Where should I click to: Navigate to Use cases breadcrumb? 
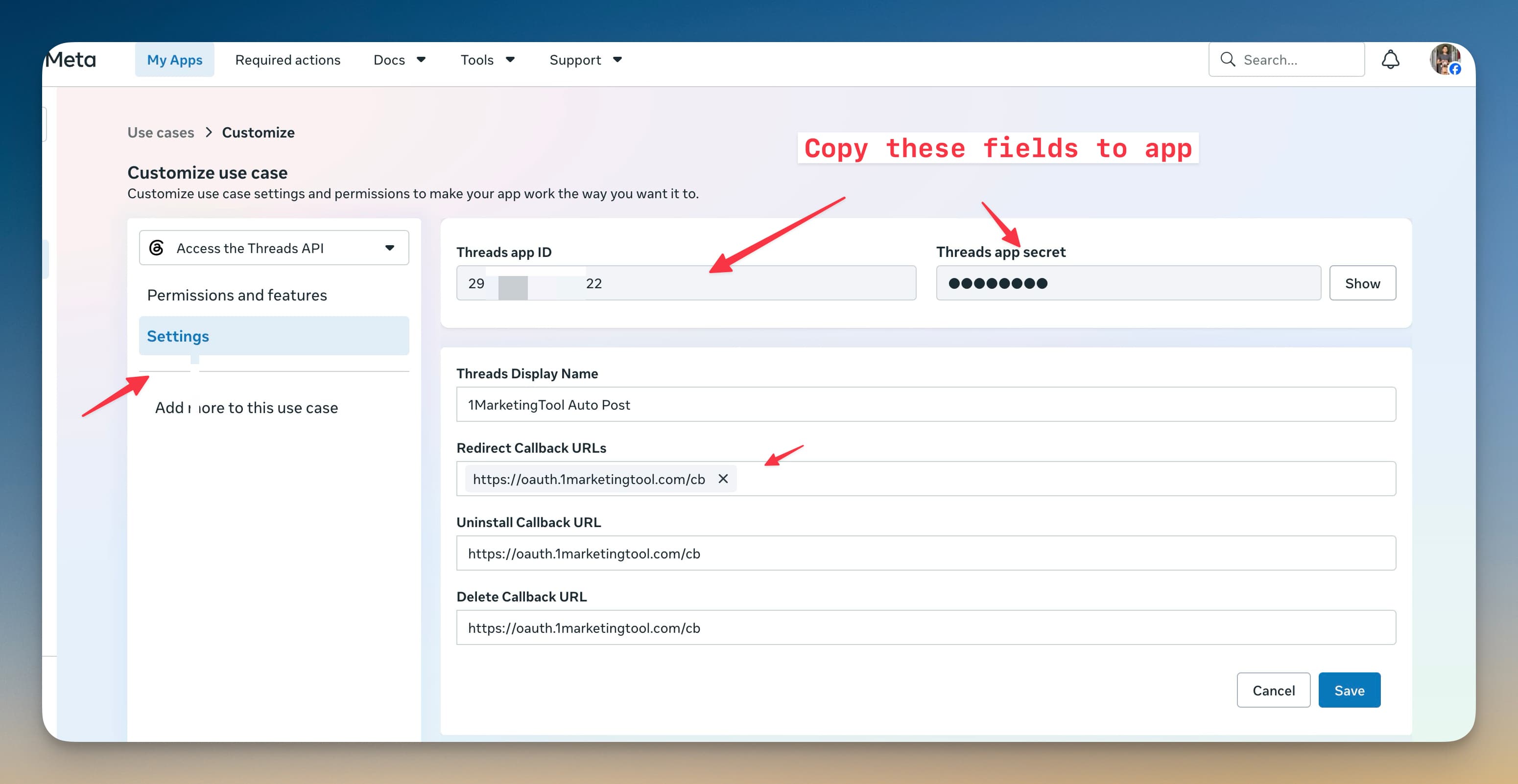coord(160,133)
